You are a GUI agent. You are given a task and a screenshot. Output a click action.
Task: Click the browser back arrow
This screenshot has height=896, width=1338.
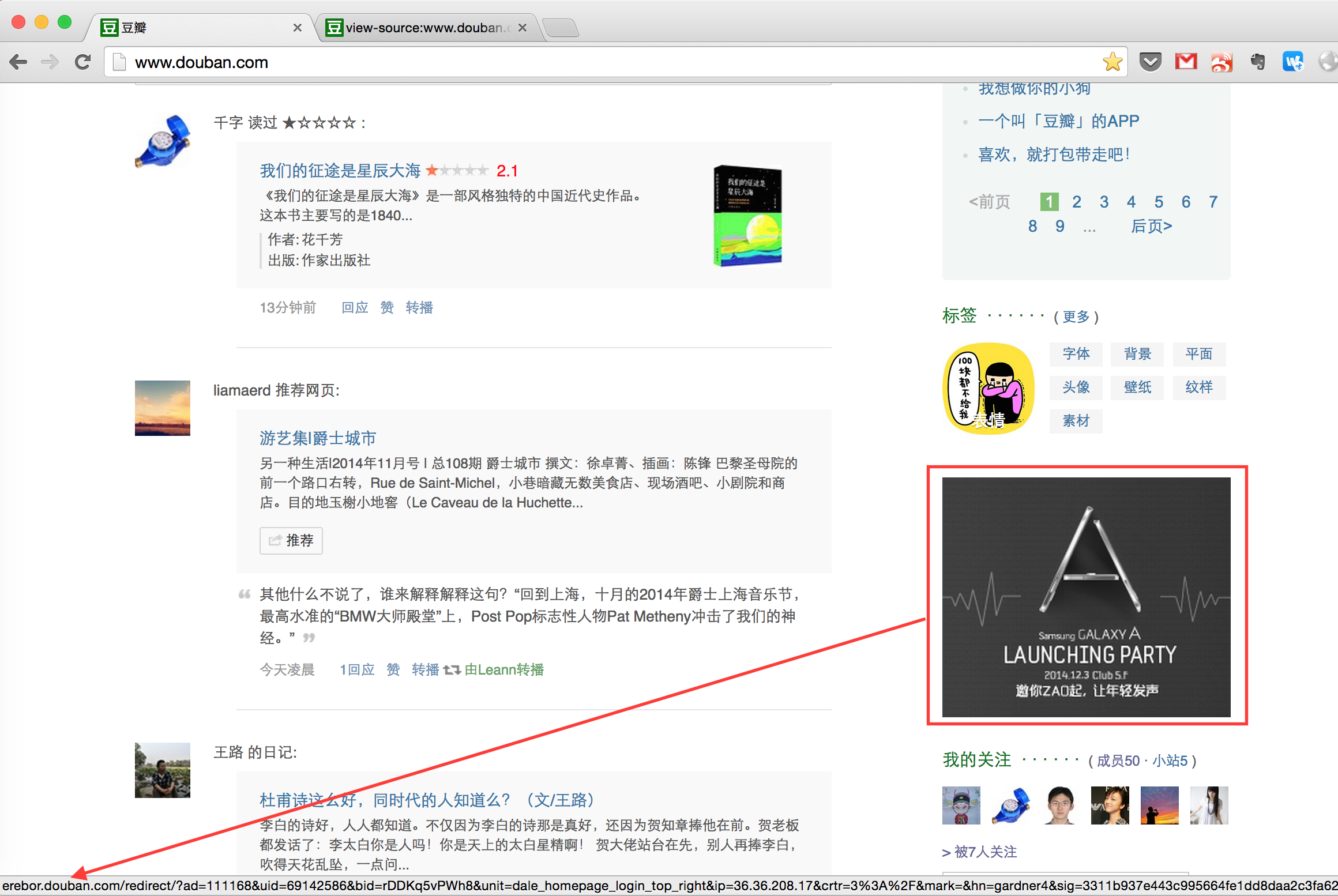(x=19, y=62)
